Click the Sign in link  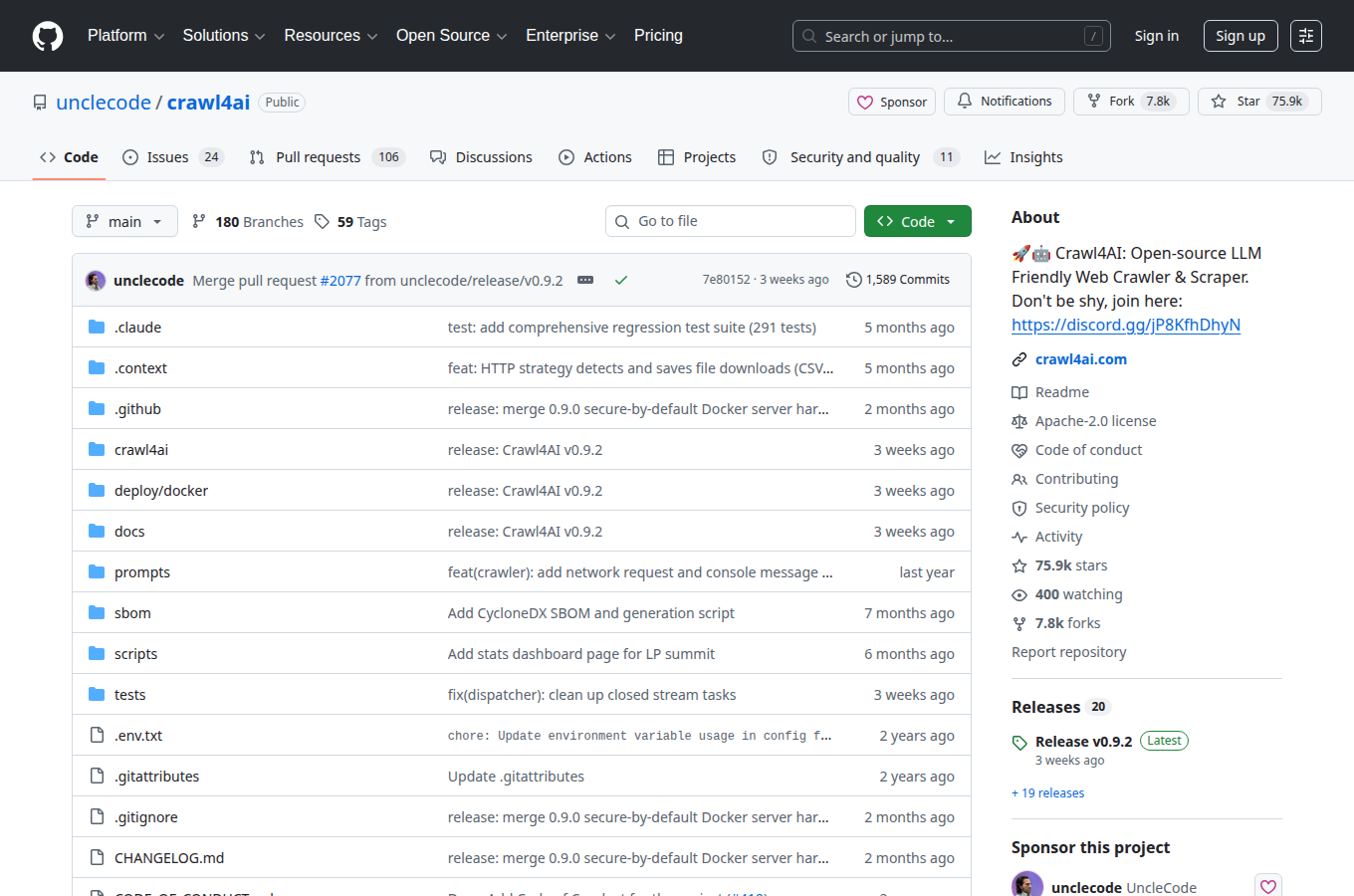[x=1157, y=36]
